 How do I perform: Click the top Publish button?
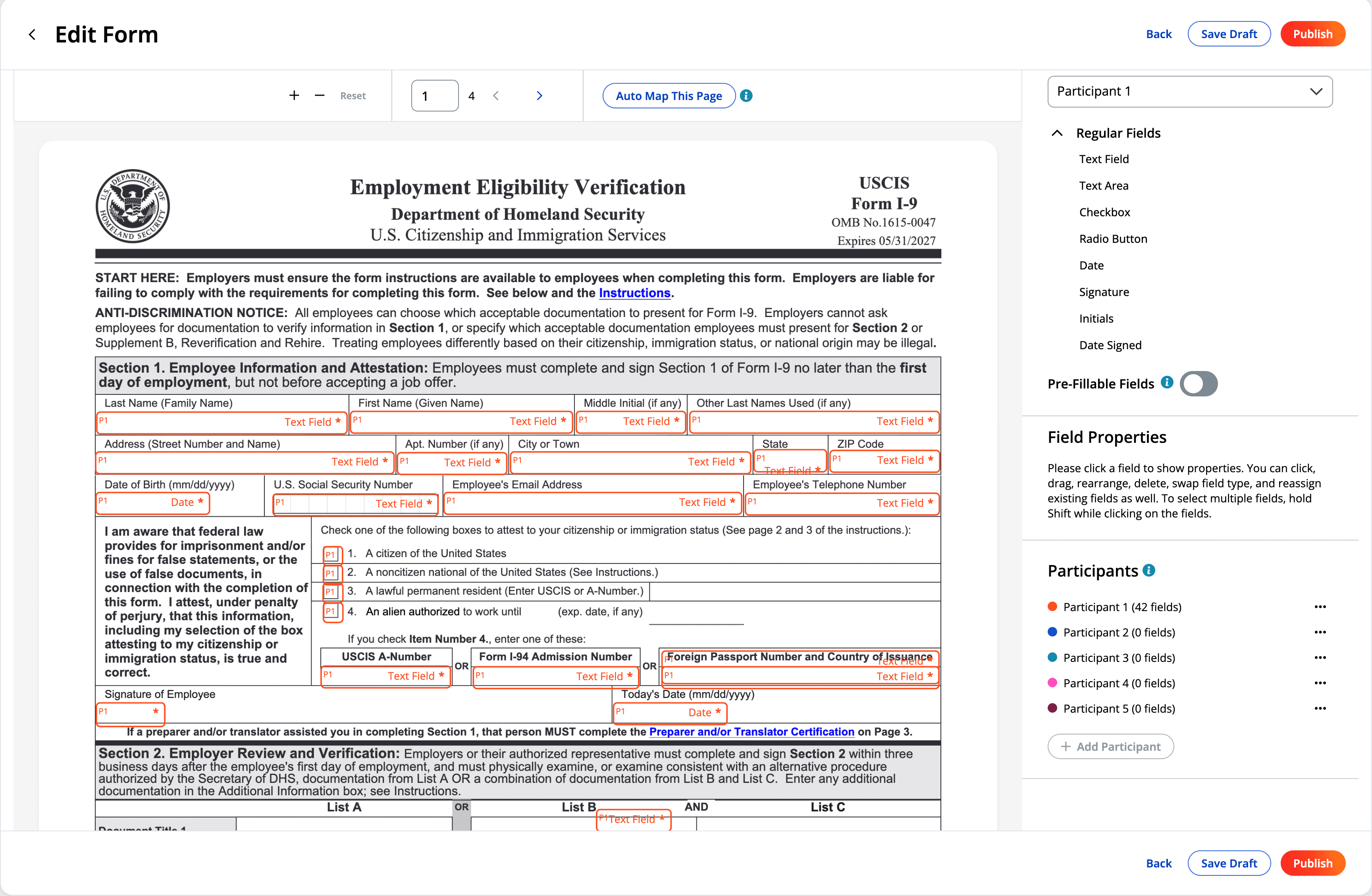[1312, 34]
